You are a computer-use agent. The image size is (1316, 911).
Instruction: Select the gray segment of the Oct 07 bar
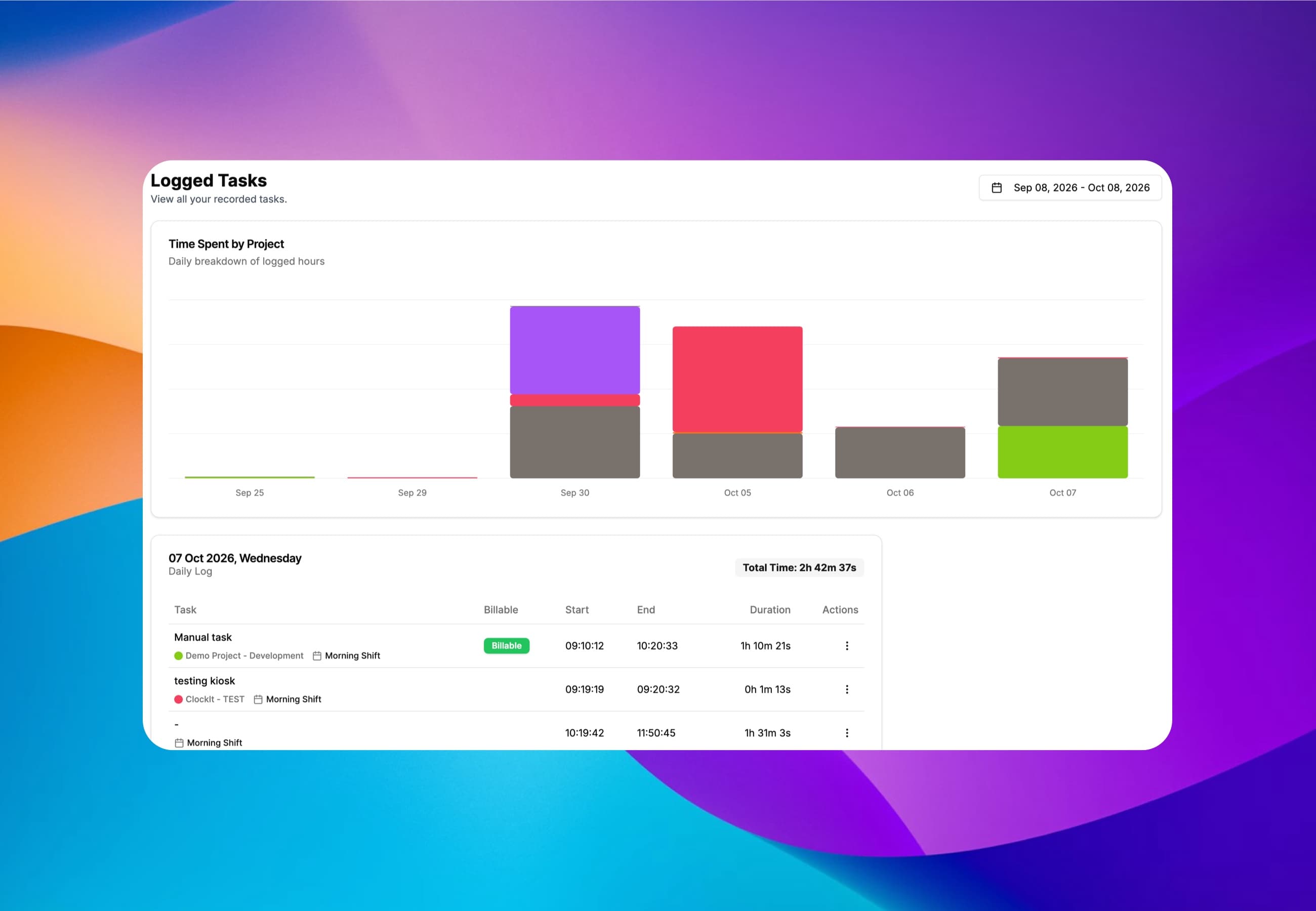1062,392
